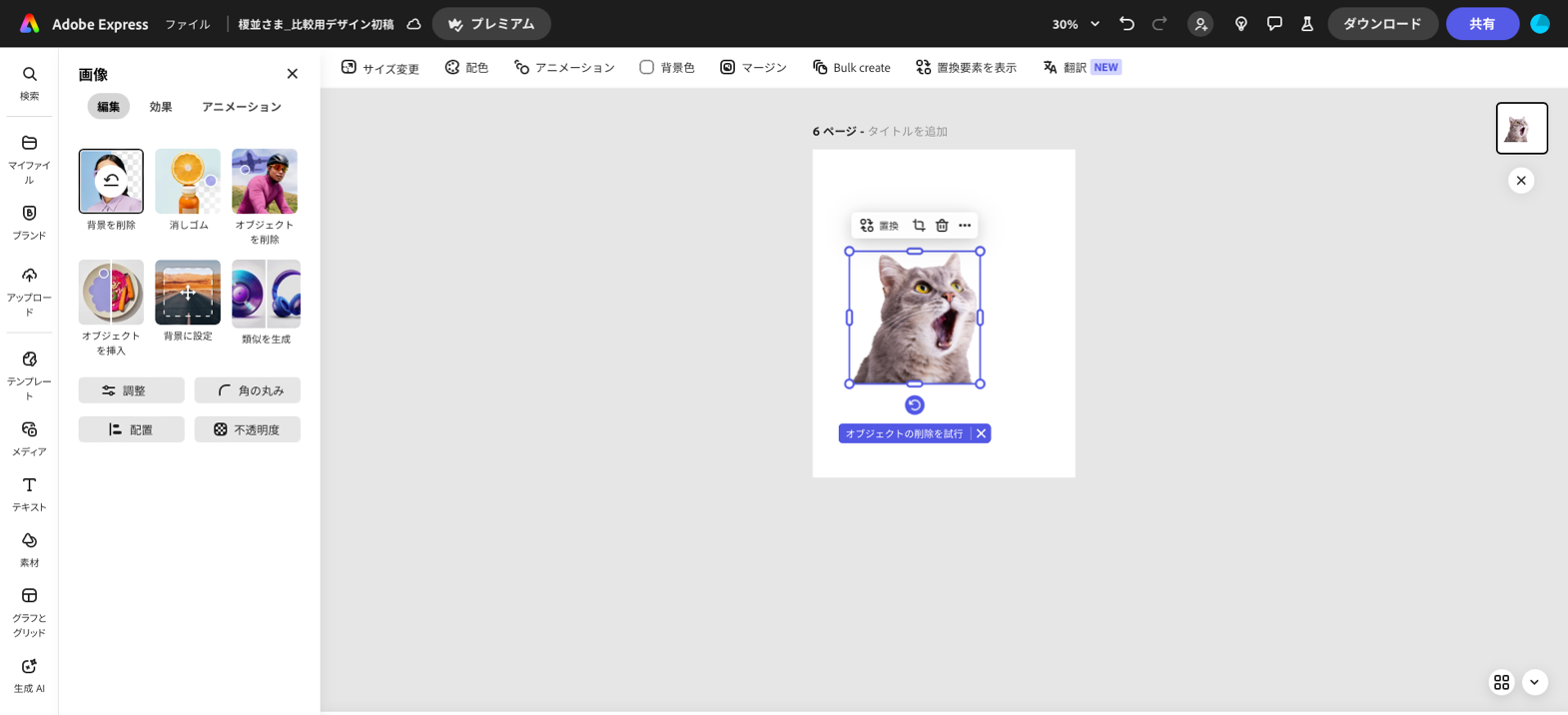1568x715 pixels.
Task: Toggle the 背景色 checkbox
Action: [647, 67]
